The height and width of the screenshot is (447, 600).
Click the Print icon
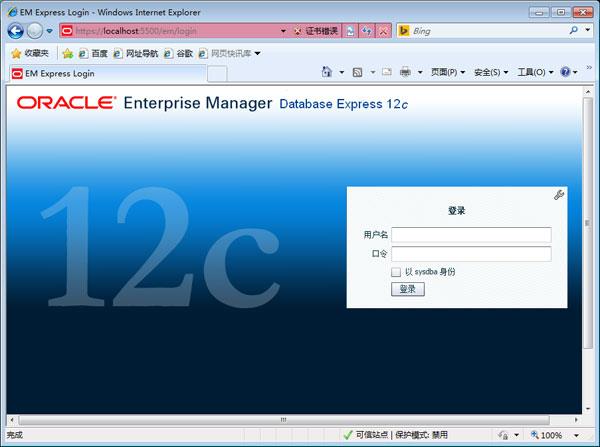405,72
